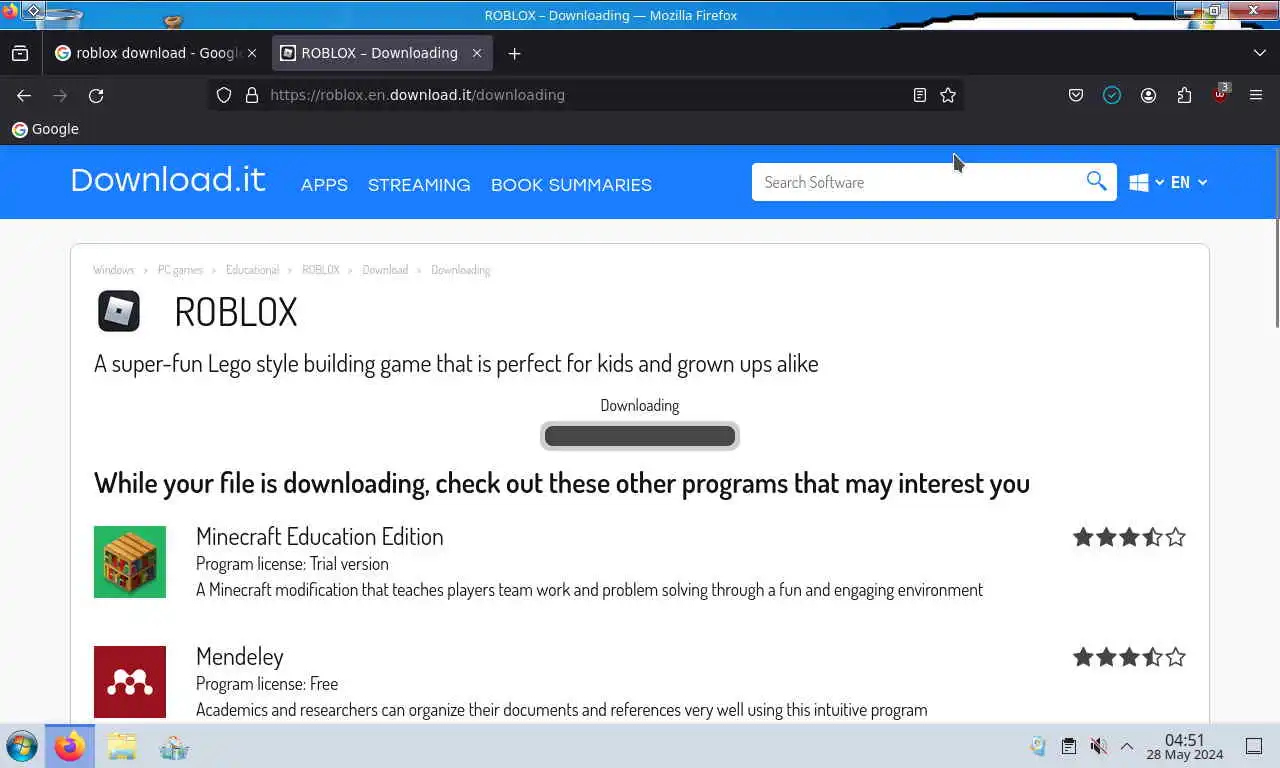
Task: Toggle reader view icon
Action: (x=920, y=95)
